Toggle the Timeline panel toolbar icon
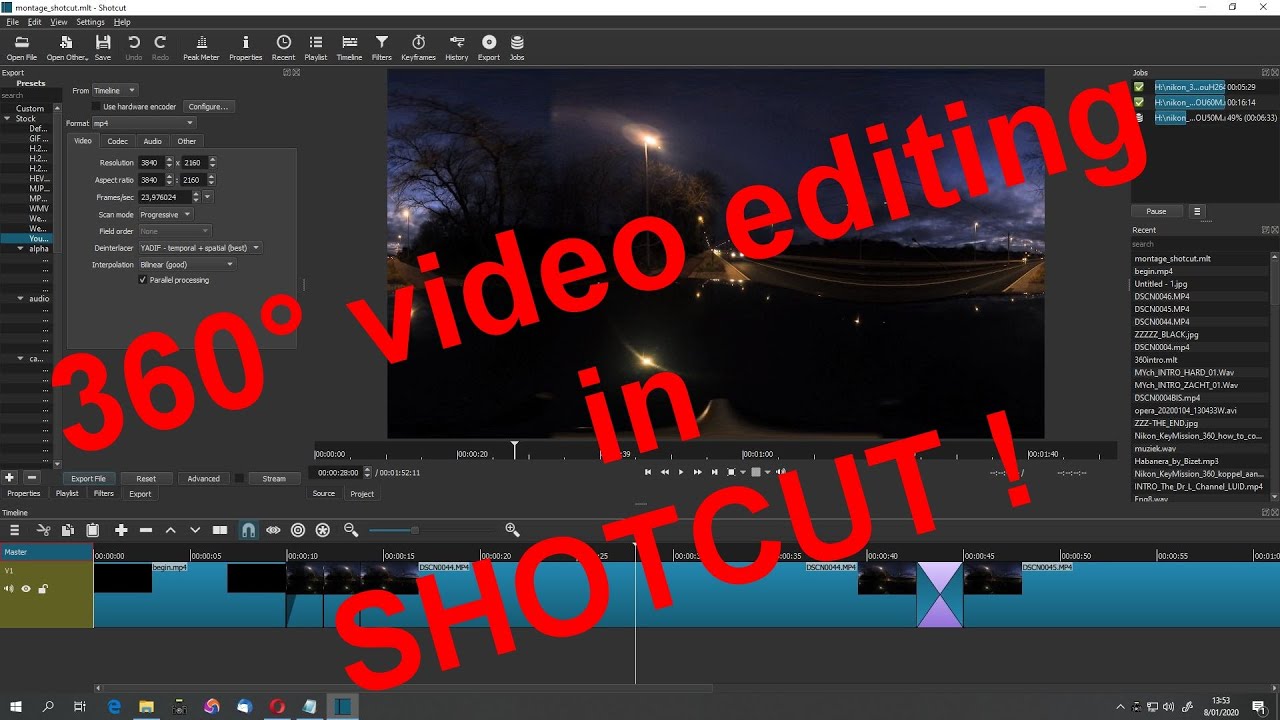1280x720 pixels. tap(349, 48)
